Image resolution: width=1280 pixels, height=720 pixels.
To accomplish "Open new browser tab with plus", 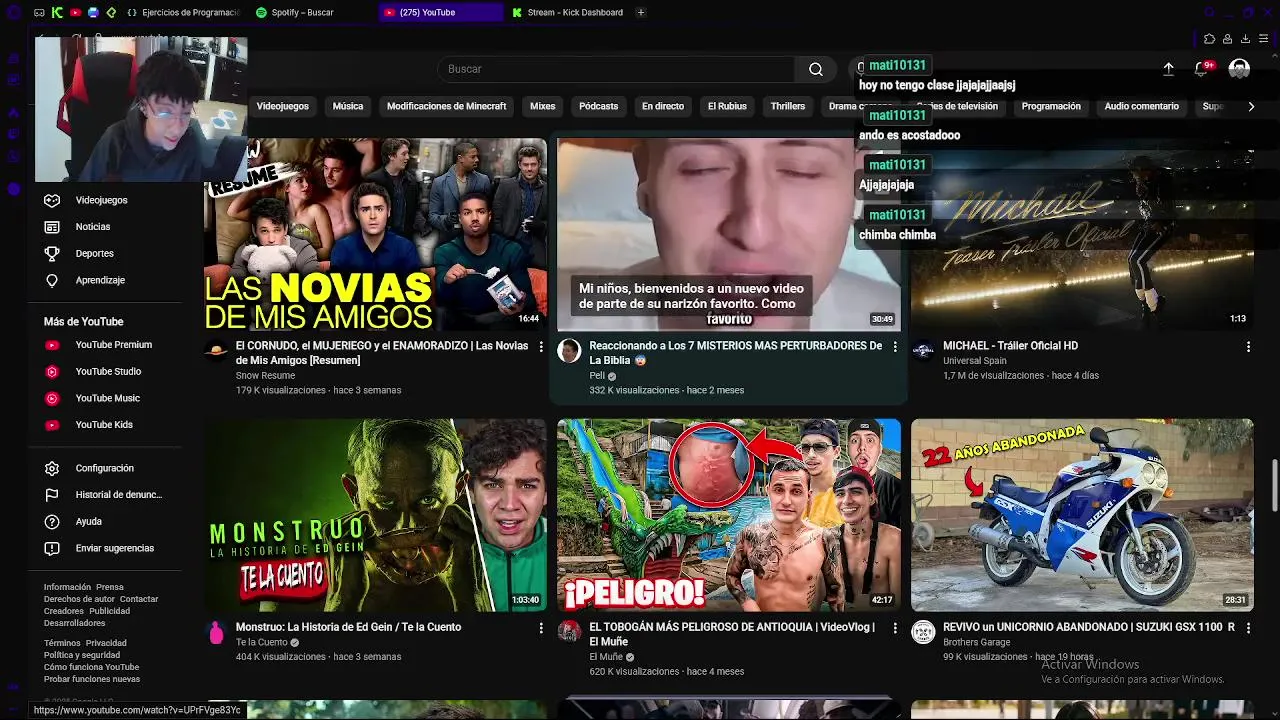I will (641, 12).
